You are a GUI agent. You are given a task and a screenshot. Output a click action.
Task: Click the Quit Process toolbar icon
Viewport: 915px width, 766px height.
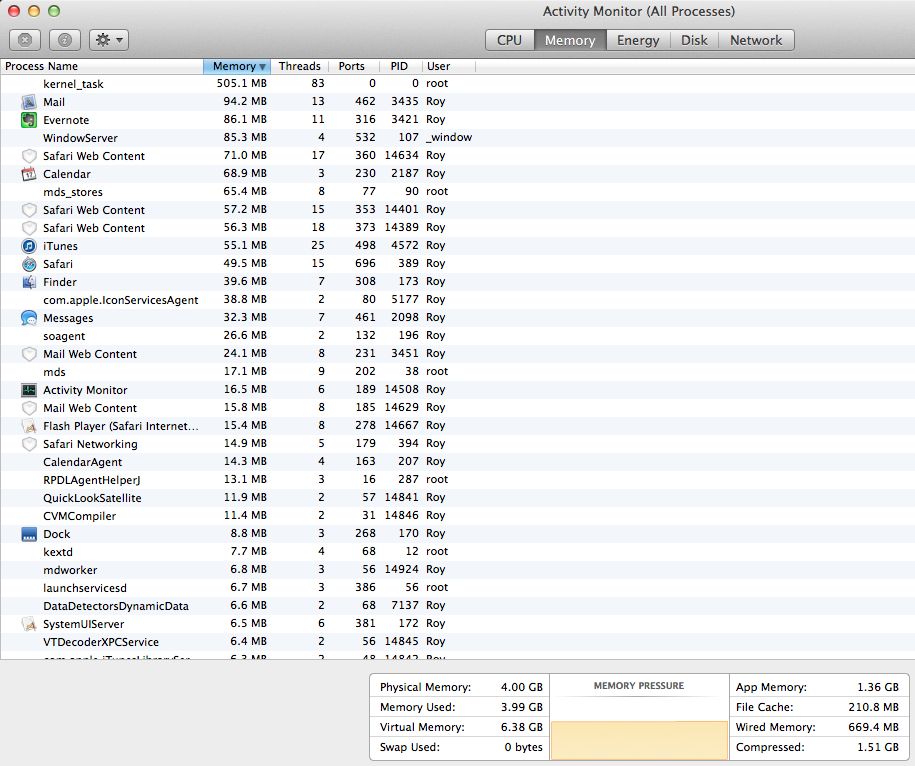25,40
